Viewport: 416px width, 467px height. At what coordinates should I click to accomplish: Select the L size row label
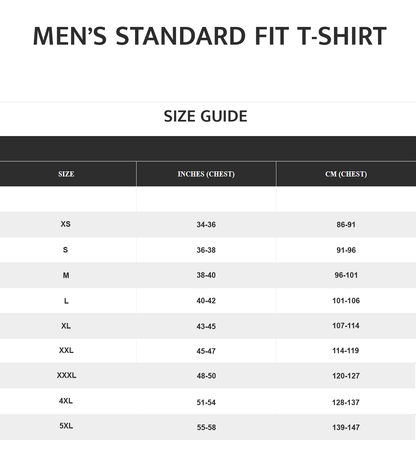click(66, 301)
